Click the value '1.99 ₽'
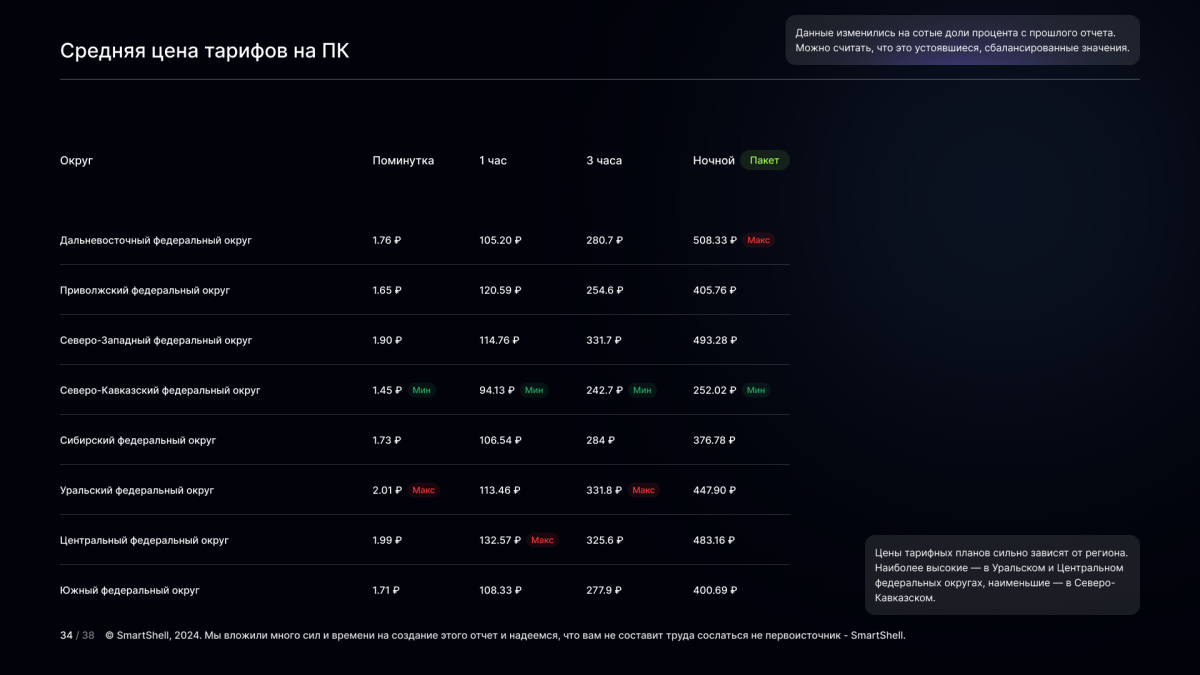 tap(387, 541)
